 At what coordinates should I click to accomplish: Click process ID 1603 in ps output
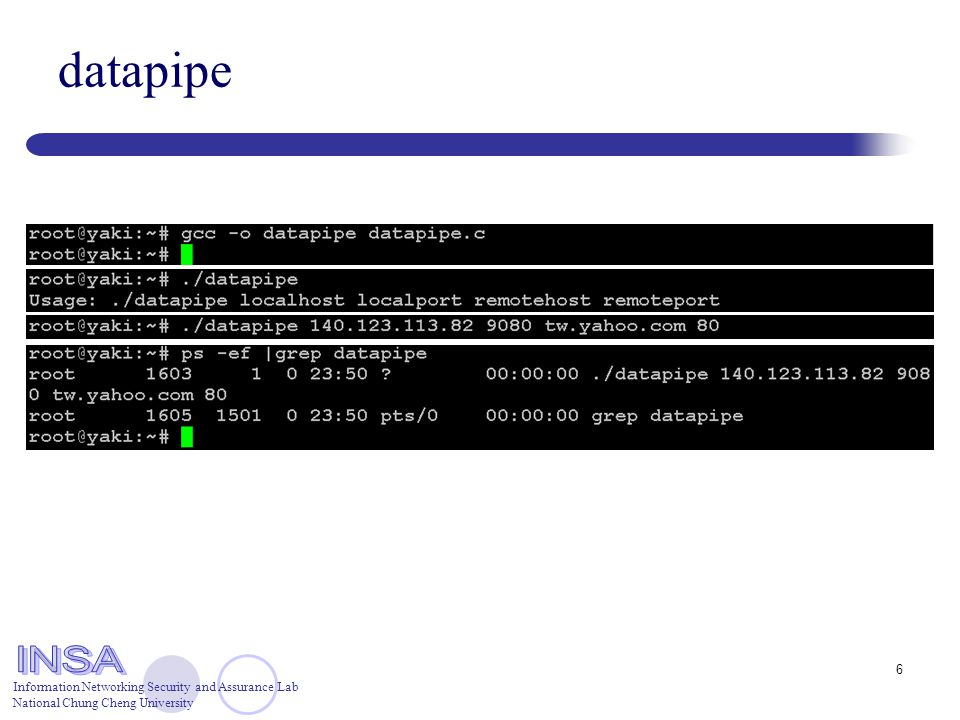pyautogui.click(x=168, y=374)
